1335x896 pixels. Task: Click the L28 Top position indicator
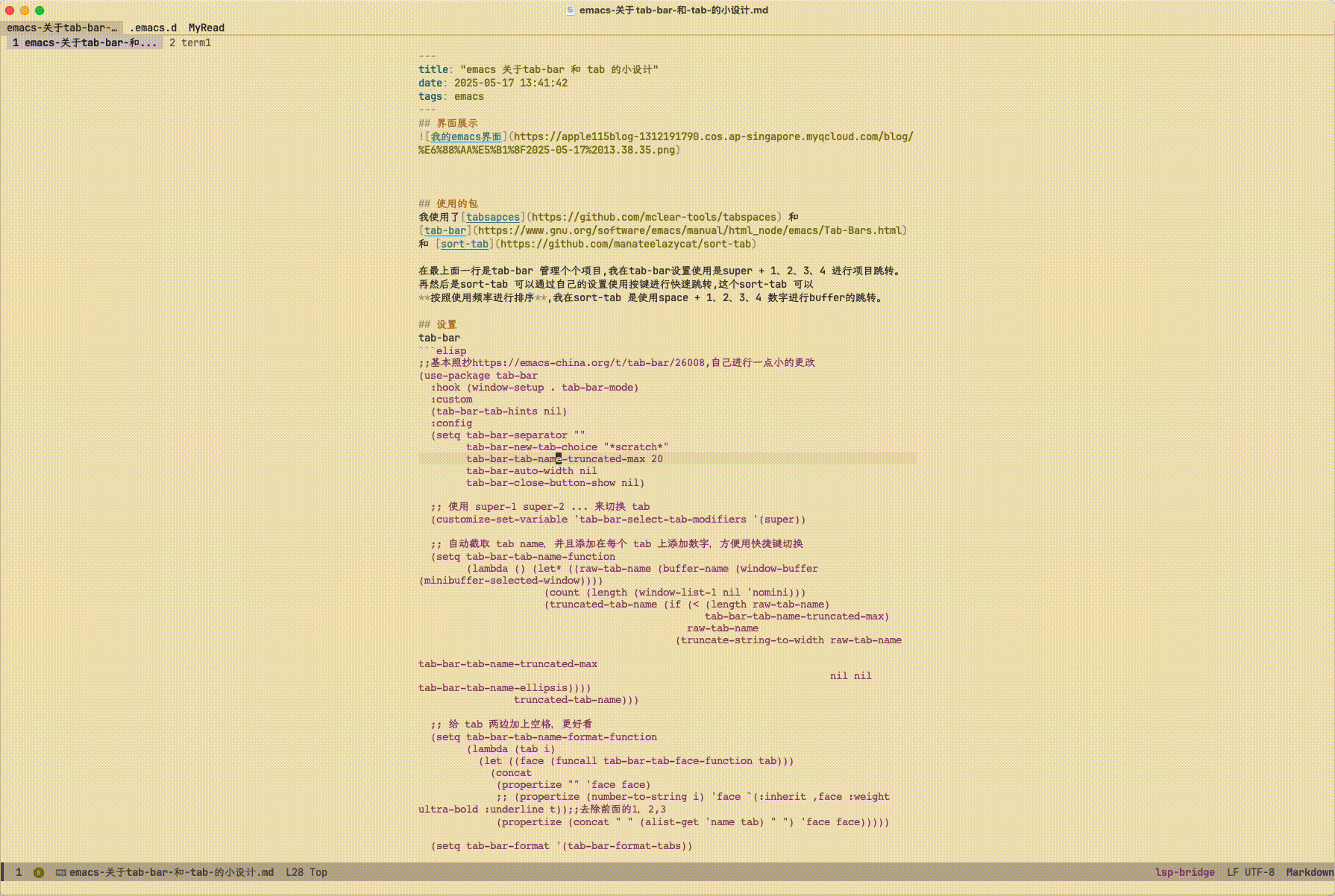(x=306, y=872)
